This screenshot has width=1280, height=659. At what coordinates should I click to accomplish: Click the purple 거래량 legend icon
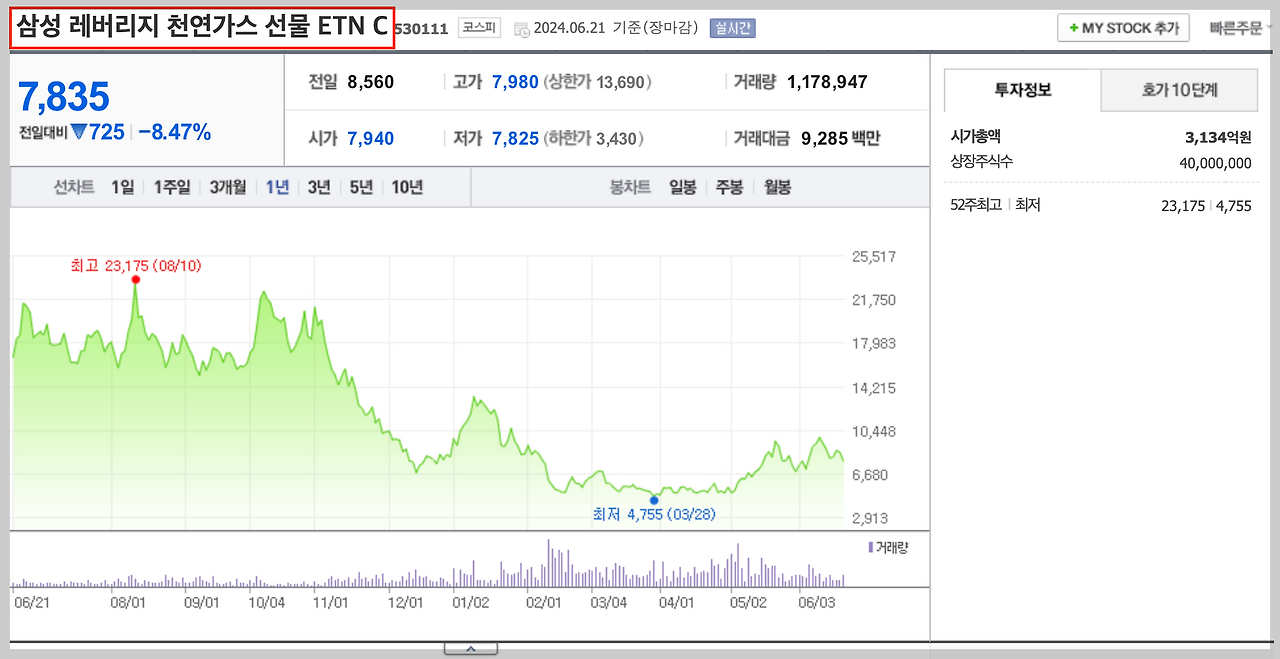click(x=869, y=545)
